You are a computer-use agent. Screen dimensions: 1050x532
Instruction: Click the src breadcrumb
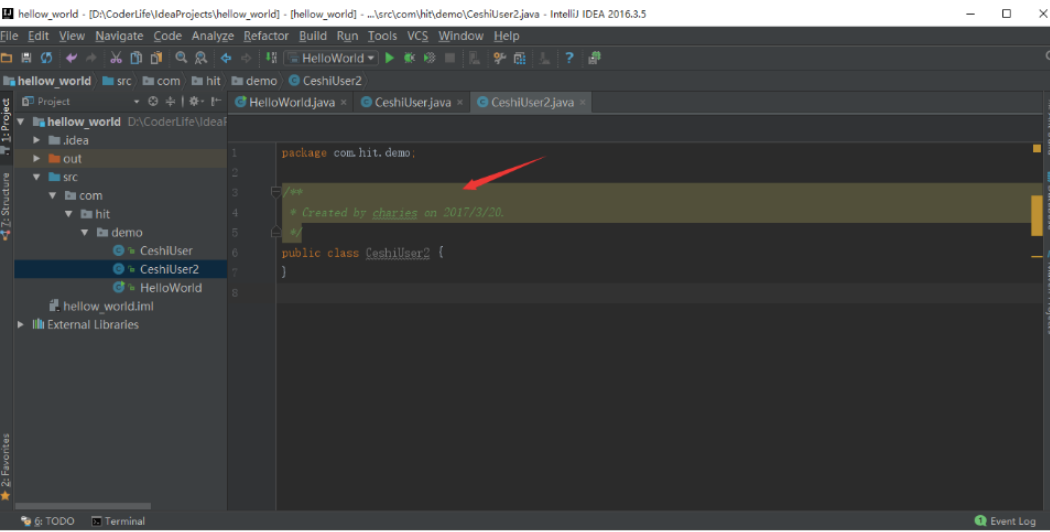click(117, 81)
